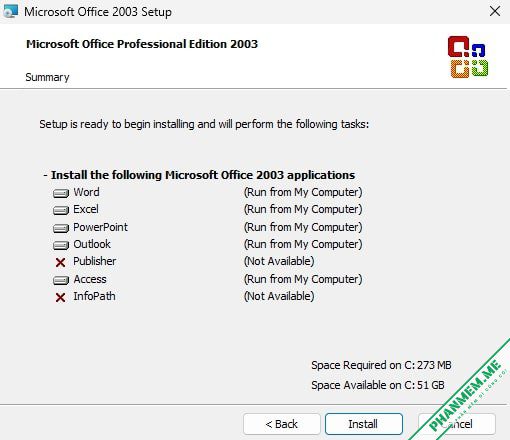The height and width of the screenshot is (440, 510).
Task: Select the PowerPoint application label
Action: point(100,227)
